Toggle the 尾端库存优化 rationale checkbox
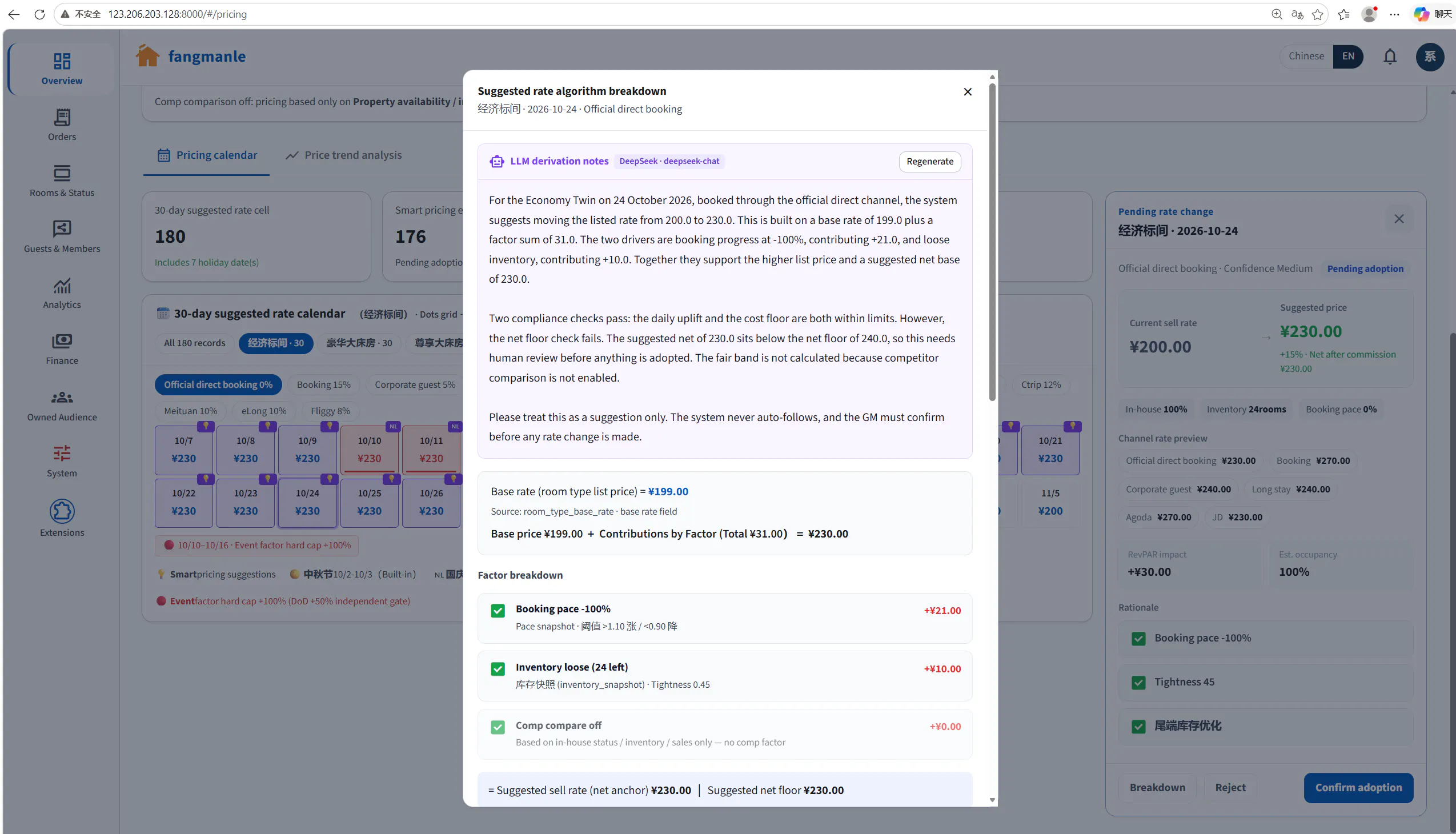The width and height of the screenshot is (1456, 834). [1138, 727]
